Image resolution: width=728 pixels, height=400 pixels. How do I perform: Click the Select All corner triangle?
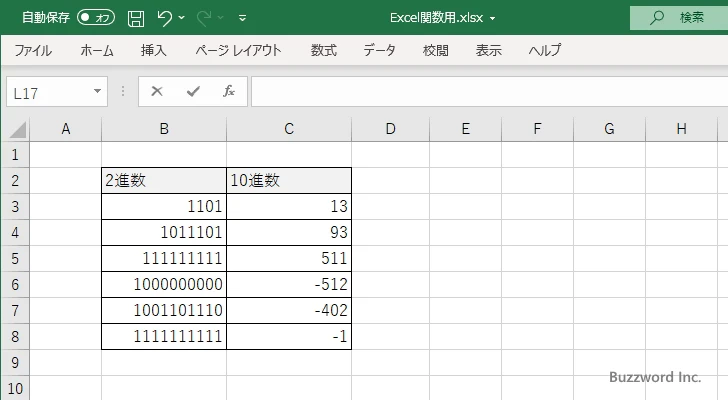[18, 129]
